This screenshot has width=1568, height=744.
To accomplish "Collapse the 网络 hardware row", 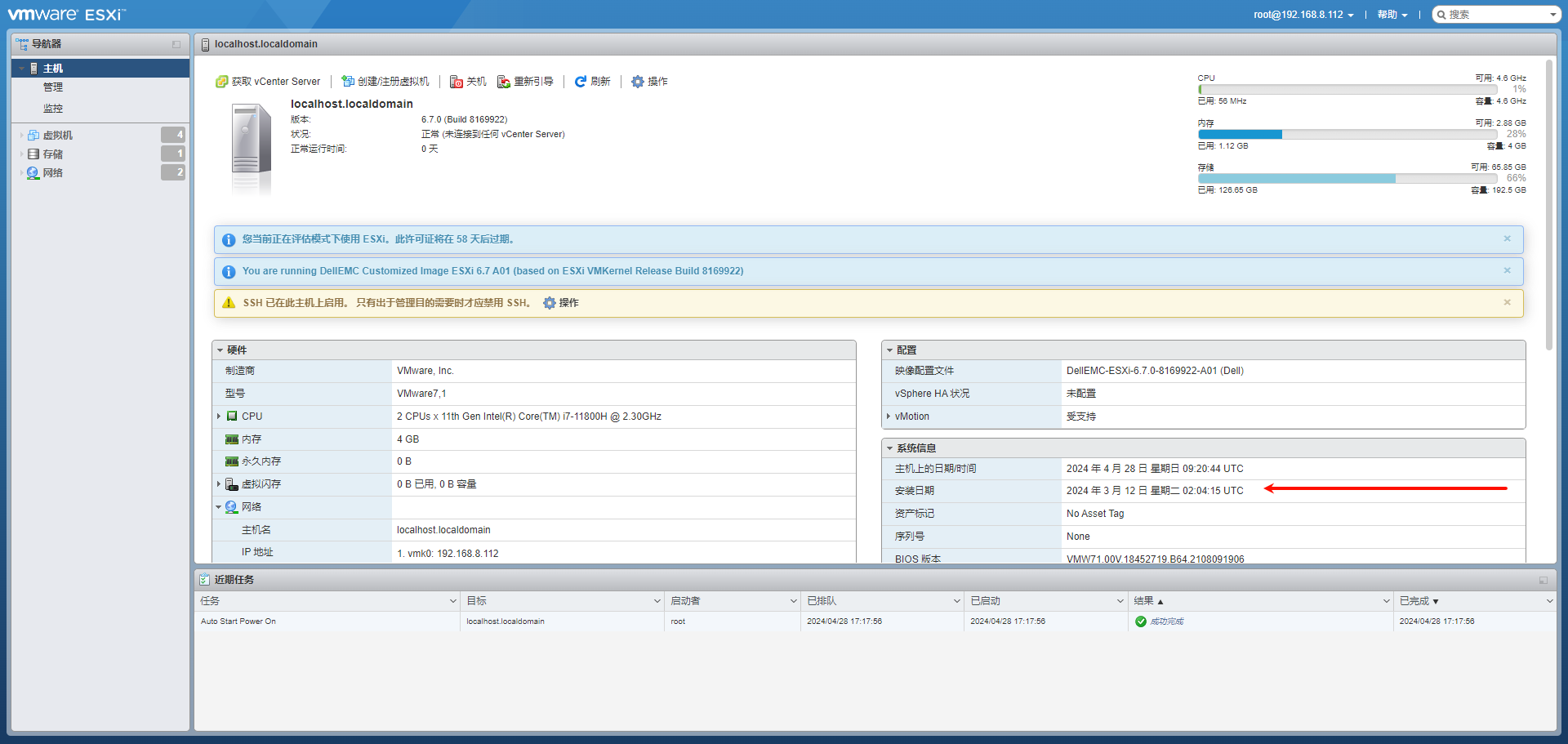I will tap(219, 507).
